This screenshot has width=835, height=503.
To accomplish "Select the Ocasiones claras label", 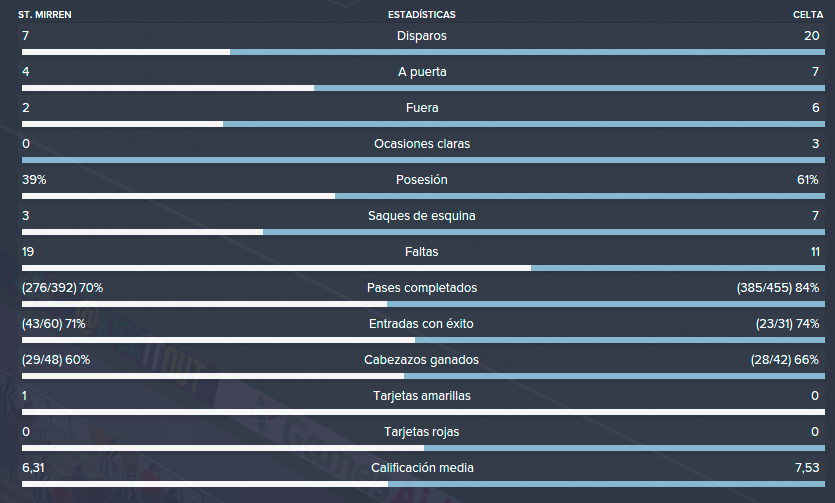I will coord(422,144).
